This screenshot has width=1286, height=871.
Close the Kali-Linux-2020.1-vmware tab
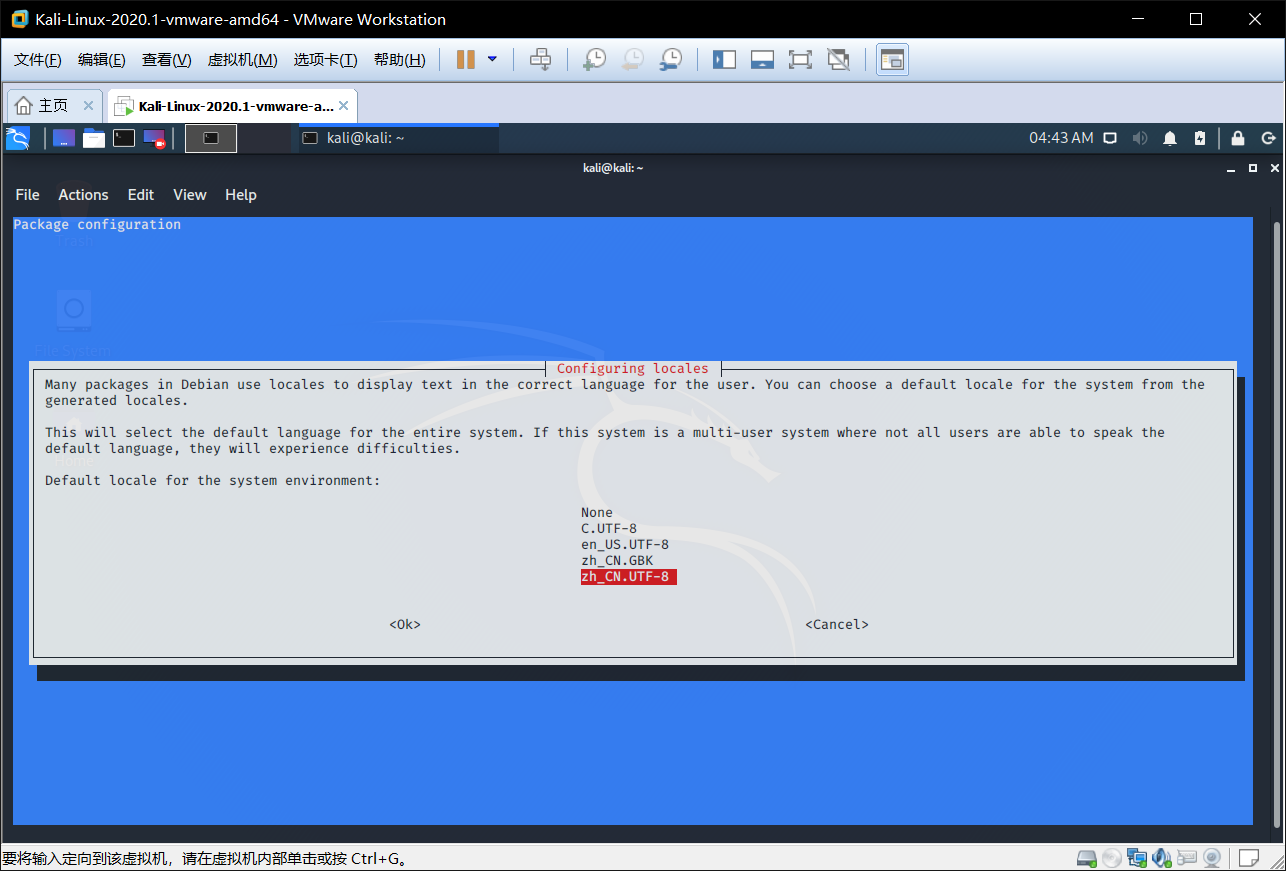pyautogui.click(x=344, y=106)
